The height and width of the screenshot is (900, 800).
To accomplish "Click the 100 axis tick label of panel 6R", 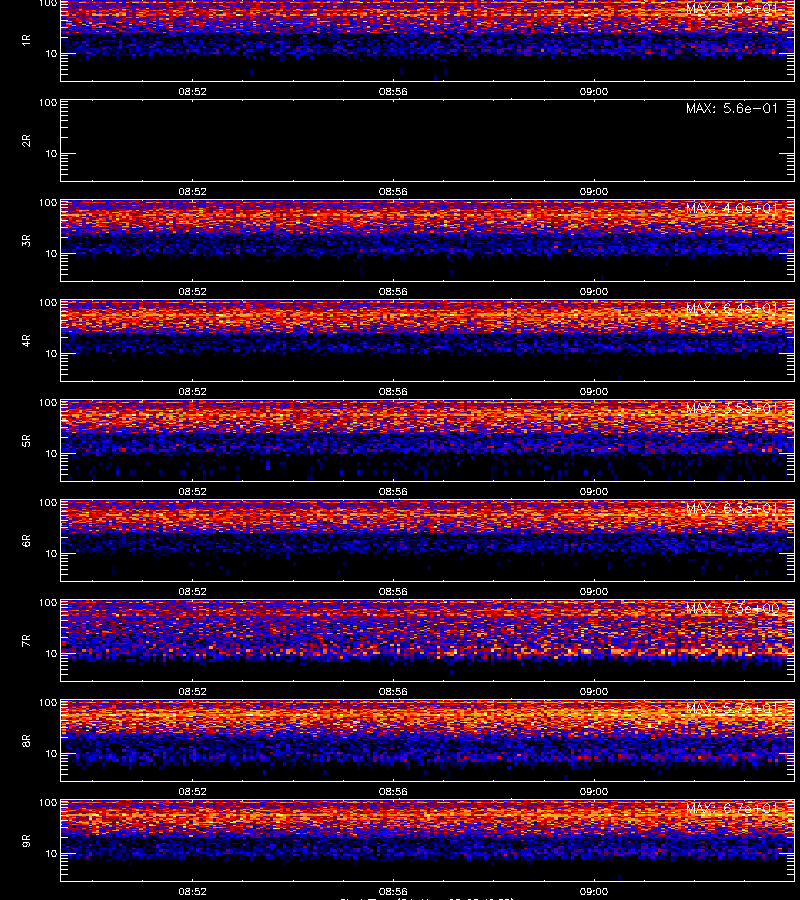I will pos(48,503).
